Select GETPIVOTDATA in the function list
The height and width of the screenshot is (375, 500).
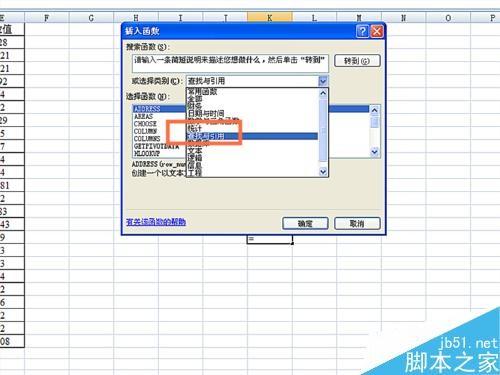pos(156,146)
